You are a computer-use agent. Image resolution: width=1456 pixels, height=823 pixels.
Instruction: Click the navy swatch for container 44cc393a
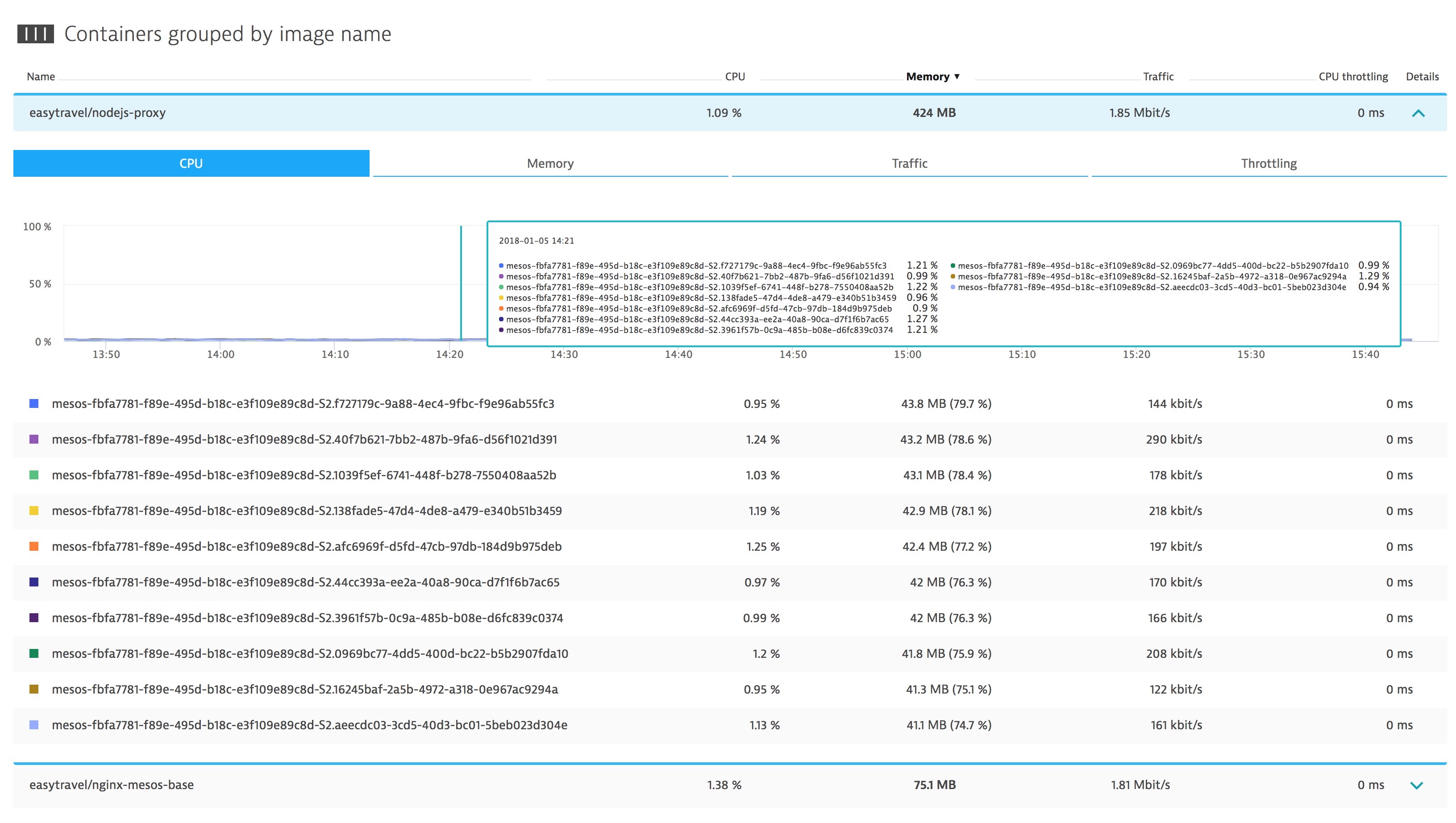34,582
